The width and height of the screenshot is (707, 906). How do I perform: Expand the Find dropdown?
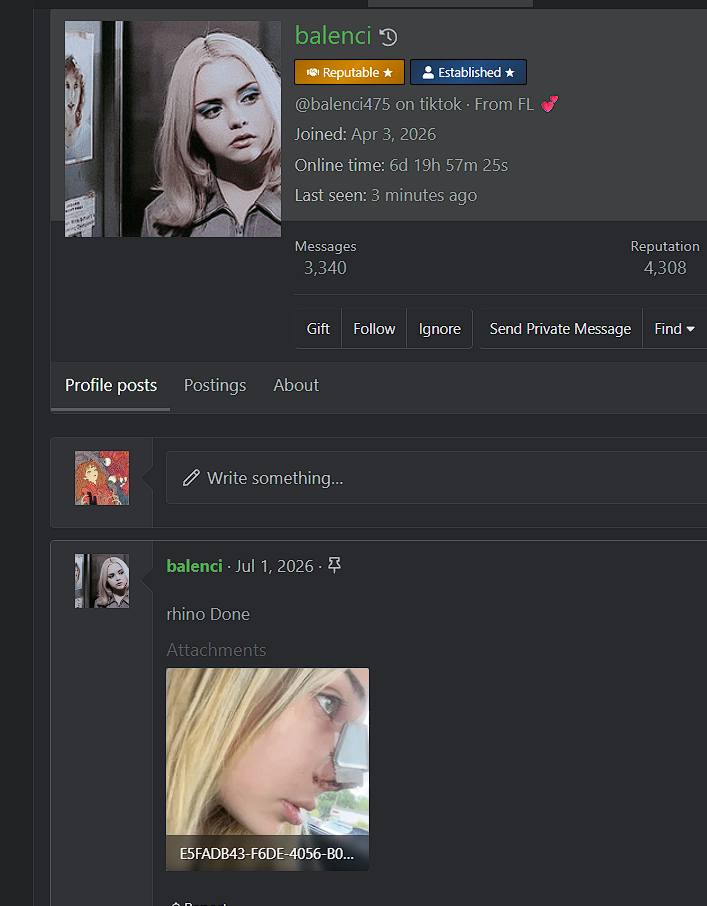(674, 329)
